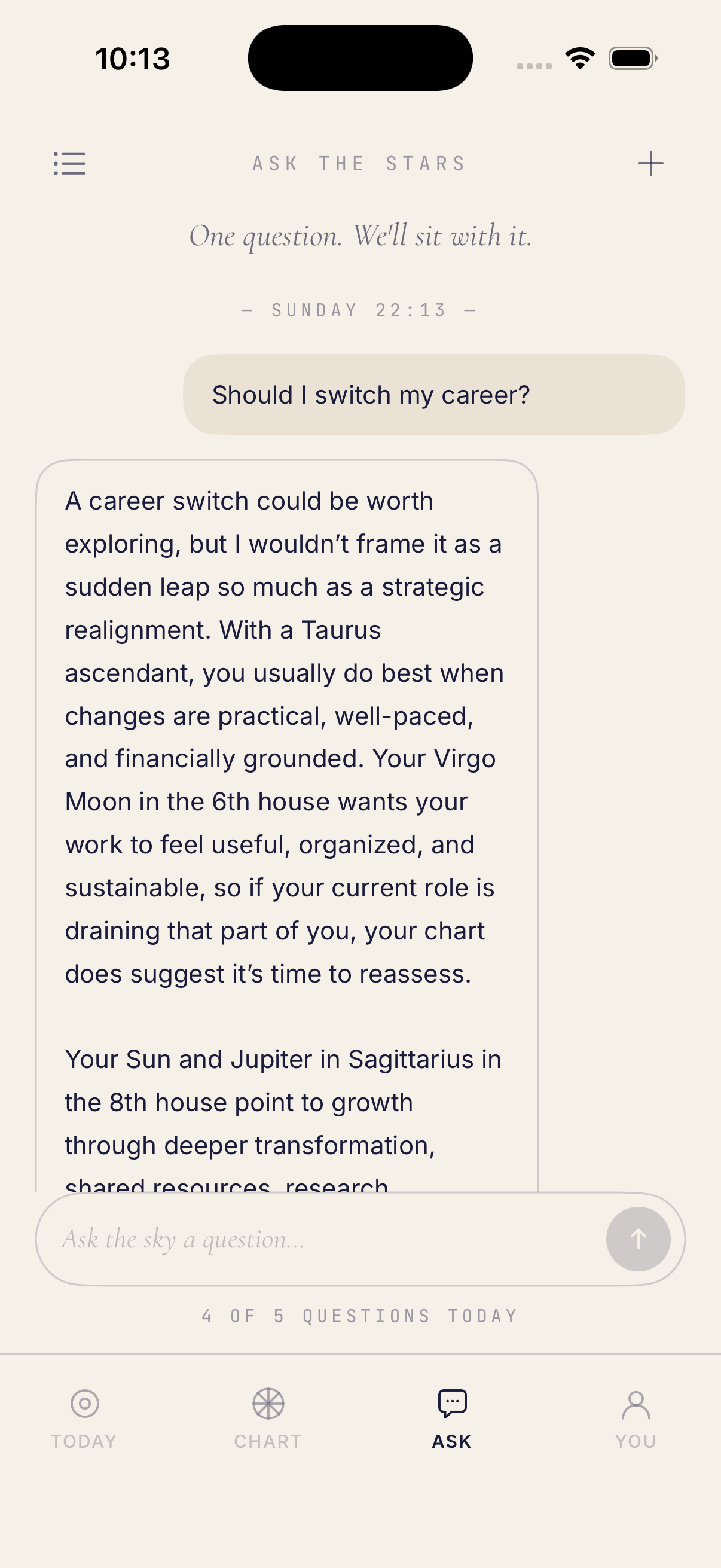Select the Ask chat bubble icon
The height and width of the screenshot is (1568, 721).
pos(452,1403)
